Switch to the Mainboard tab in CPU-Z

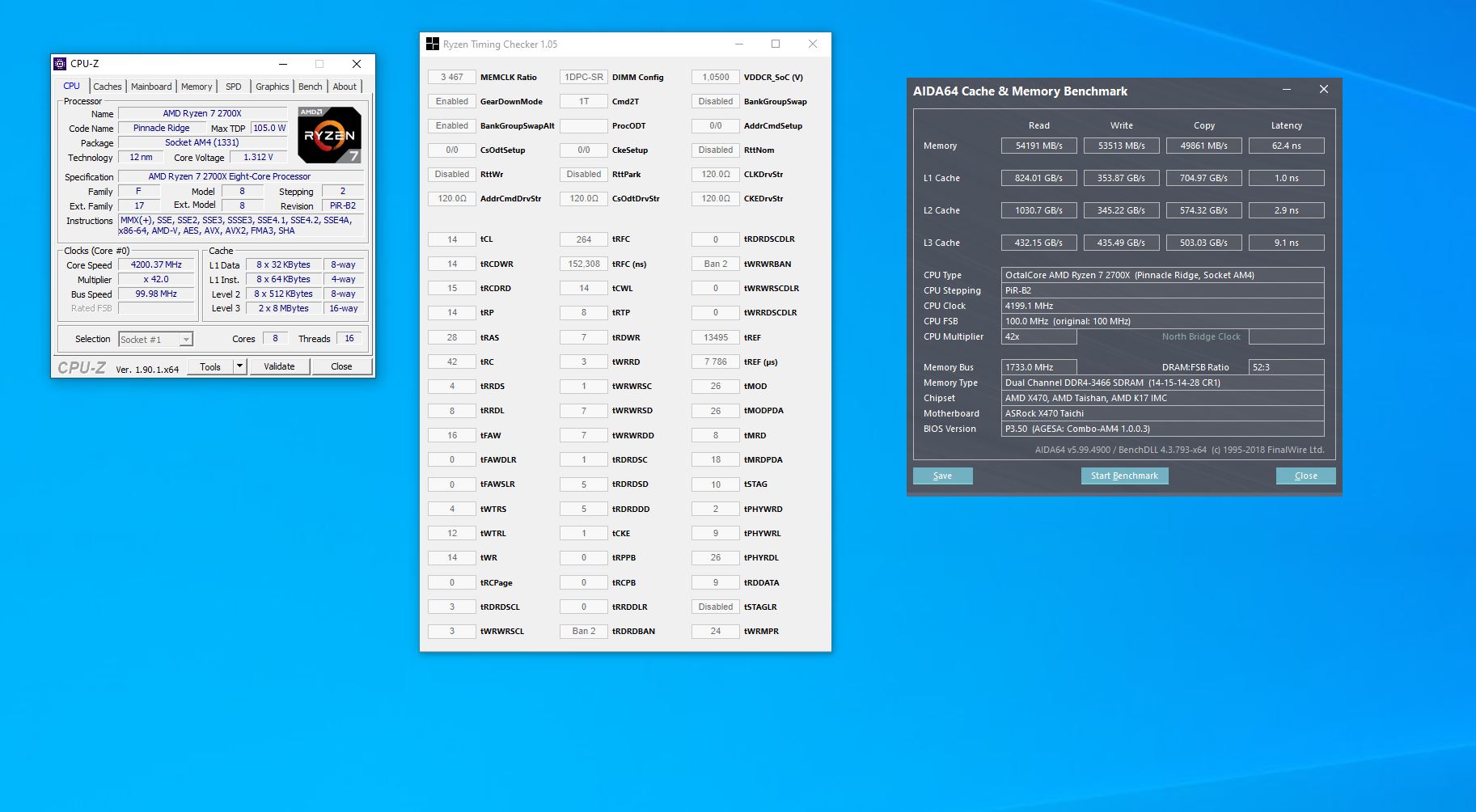click(151, 87)
